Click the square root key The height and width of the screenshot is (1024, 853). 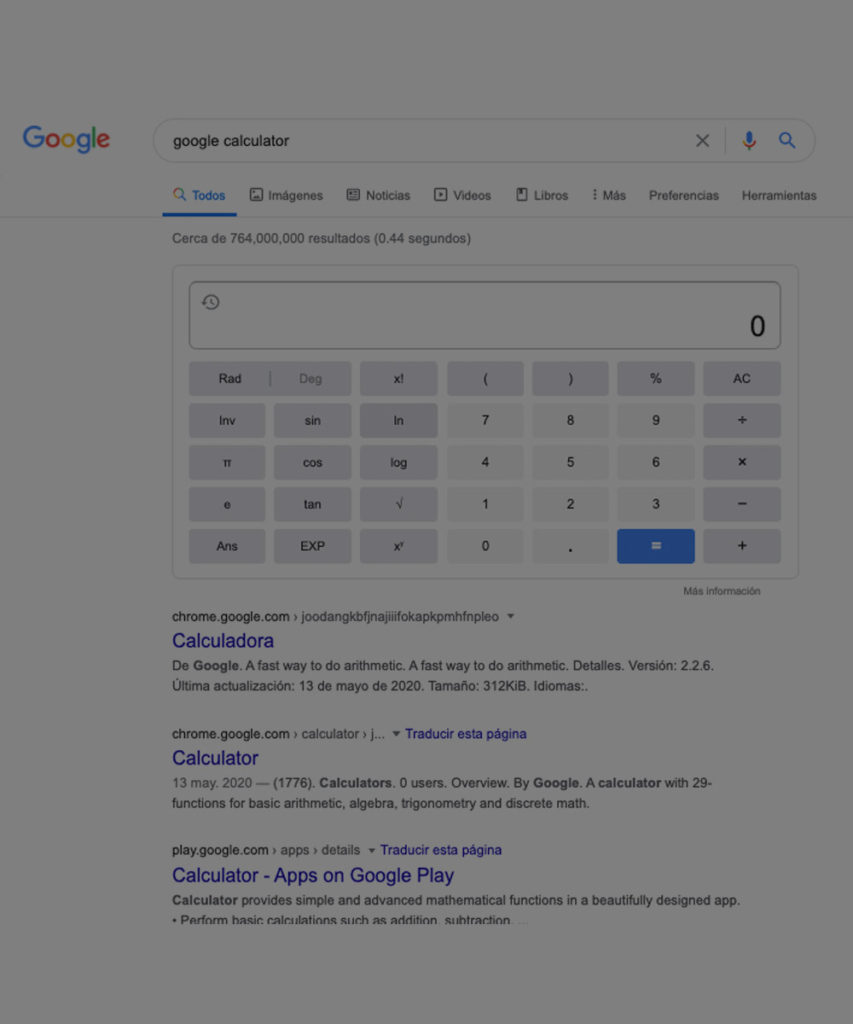tap(398, 504)
